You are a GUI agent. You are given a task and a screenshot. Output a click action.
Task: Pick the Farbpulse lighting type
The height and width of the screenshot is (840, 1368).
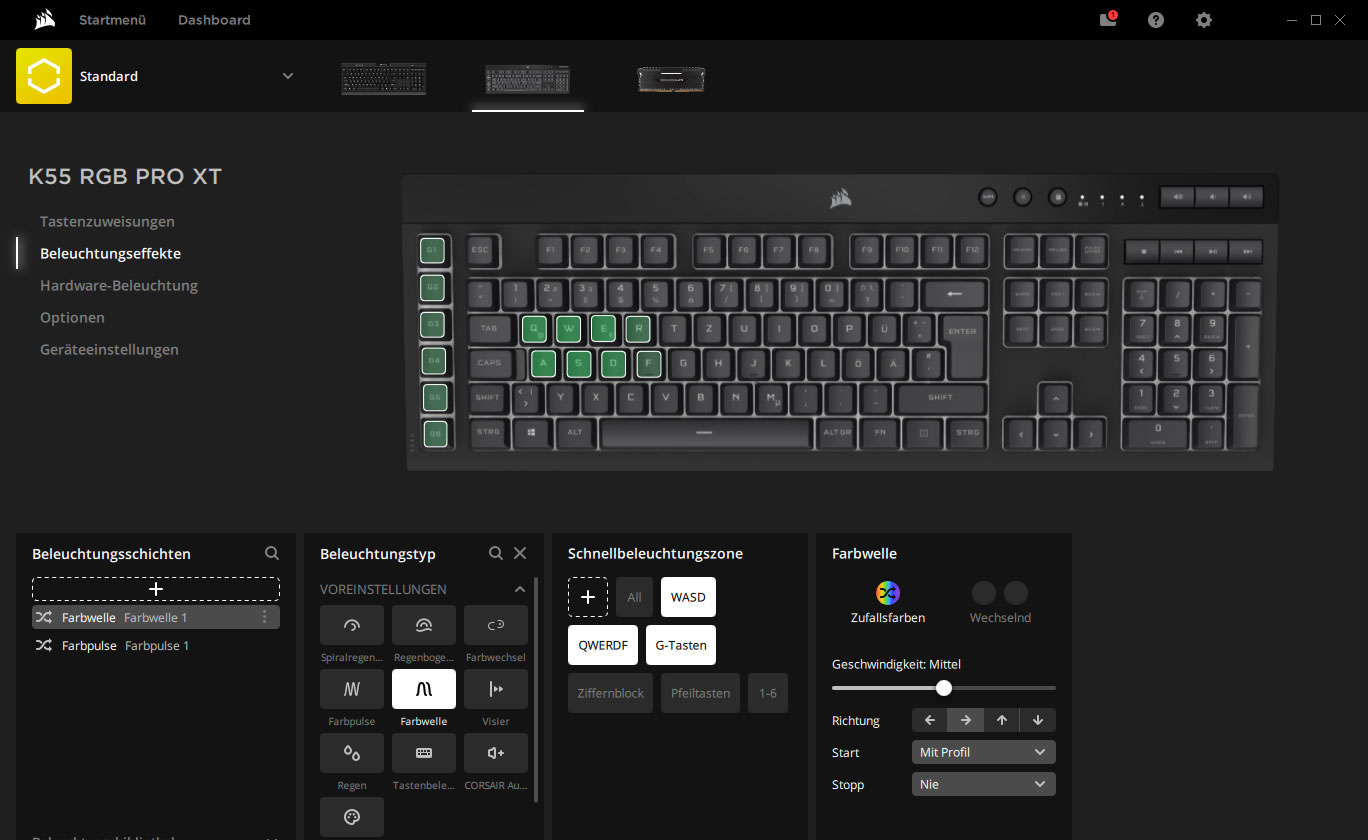click(351, 689)
